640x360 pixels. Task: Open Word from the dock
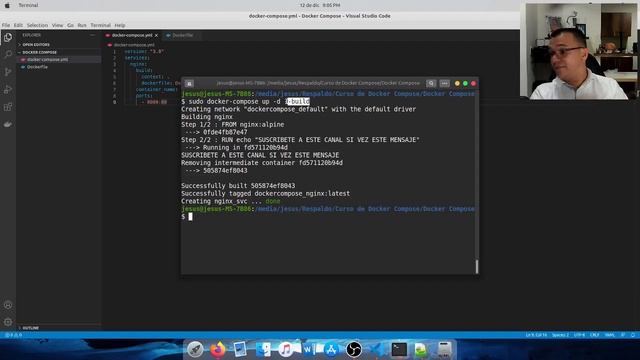308,349
